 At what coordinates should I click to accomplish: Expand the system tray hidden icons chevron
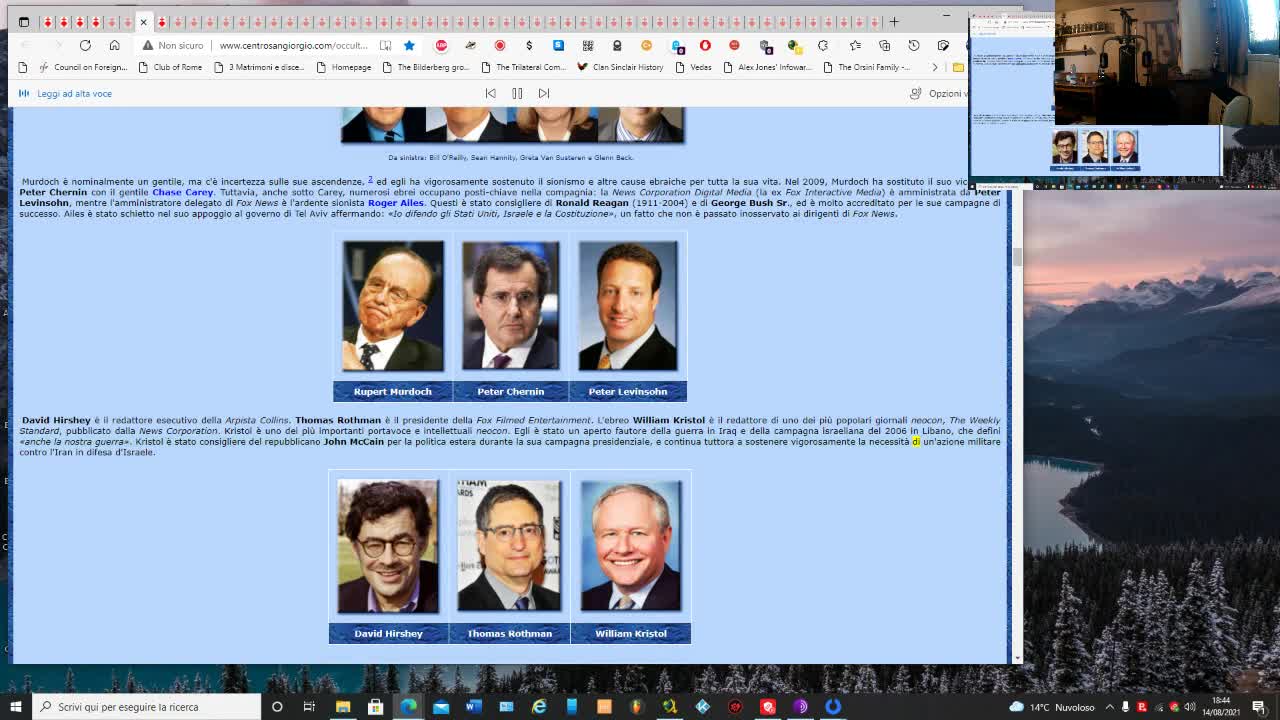click(x=1109, y=707)
